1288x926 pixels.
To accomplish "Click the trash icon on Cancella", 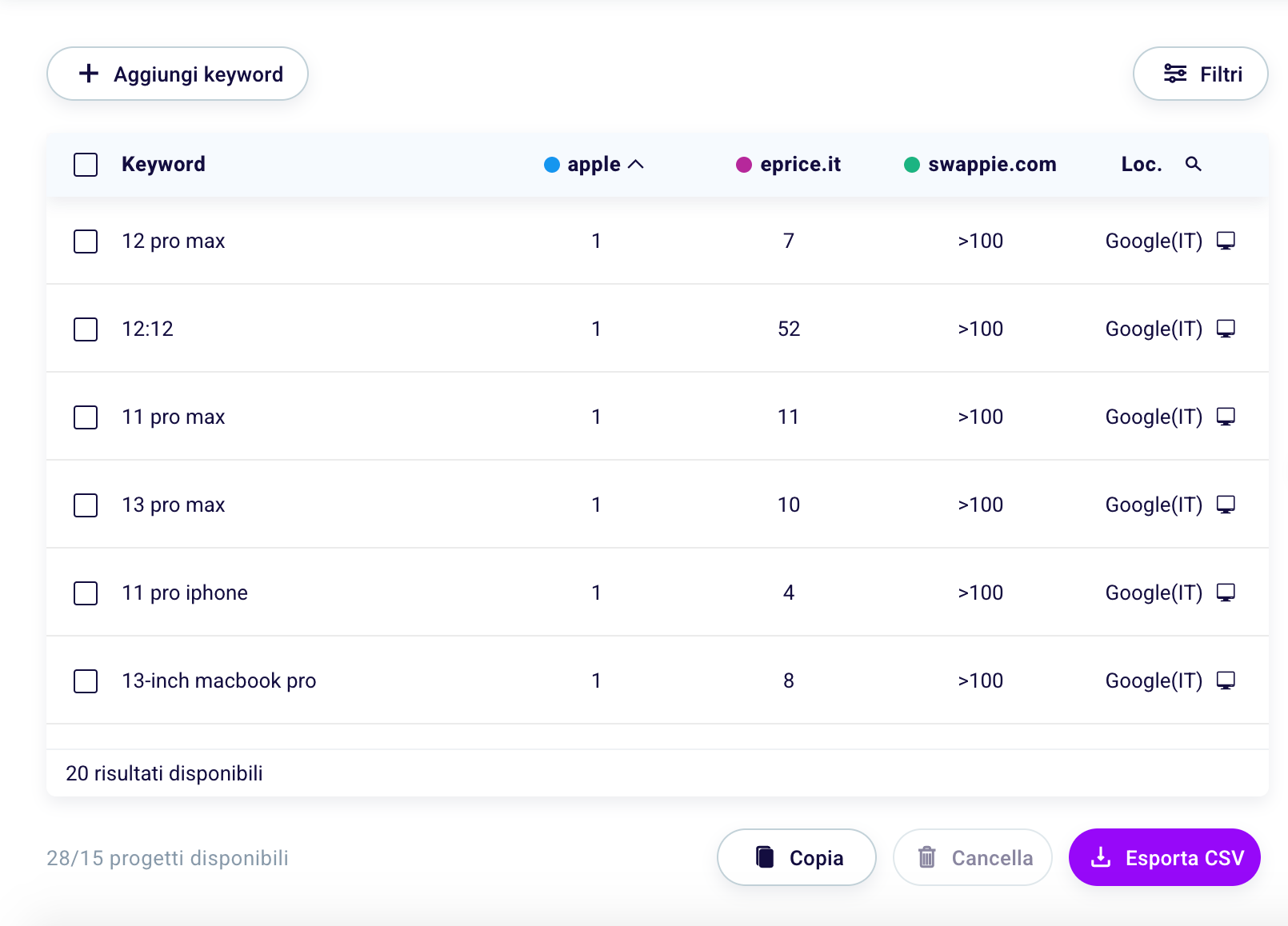I will click(926, 857).
